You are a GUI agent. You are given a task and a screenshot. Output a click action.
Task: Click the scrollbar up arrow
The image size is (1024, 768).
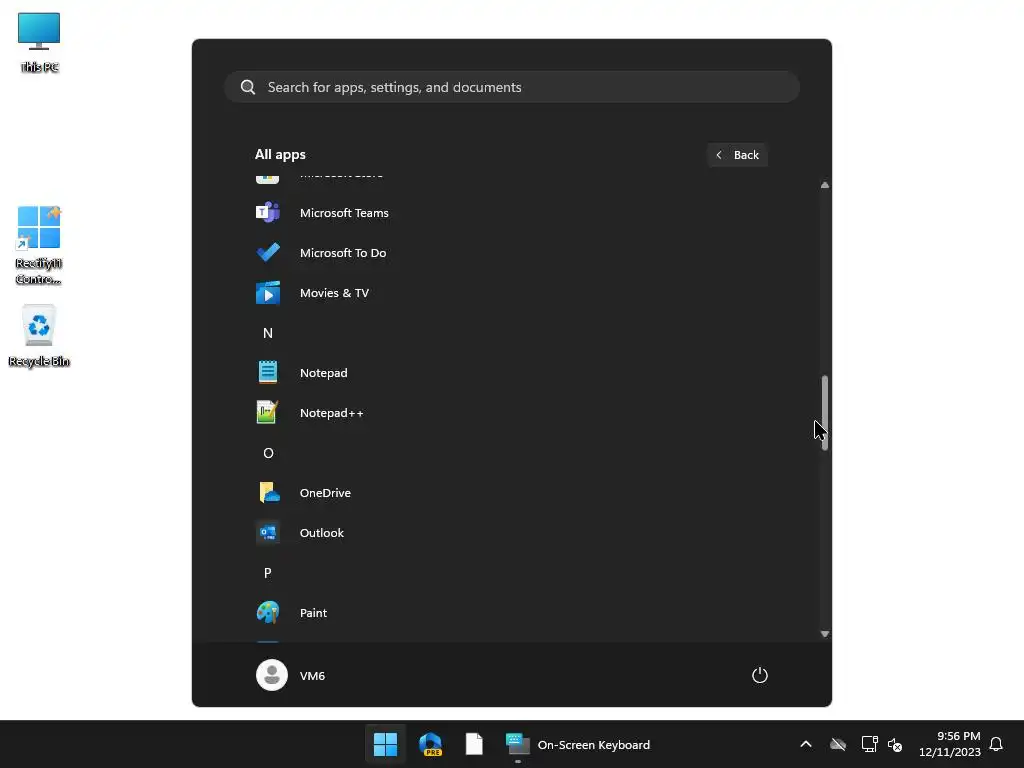coord(825,185)
